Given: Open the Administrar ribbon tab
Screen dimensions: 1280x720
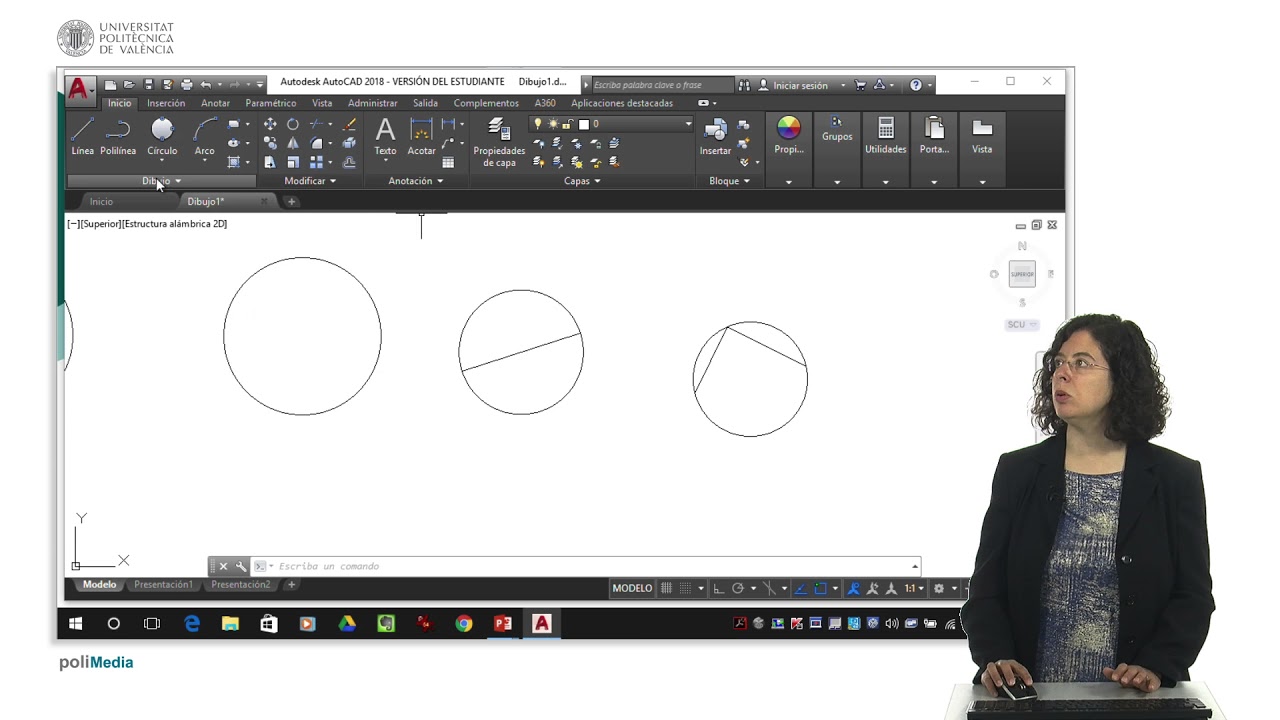Looking at the screenshot, I should pos(372,103).
